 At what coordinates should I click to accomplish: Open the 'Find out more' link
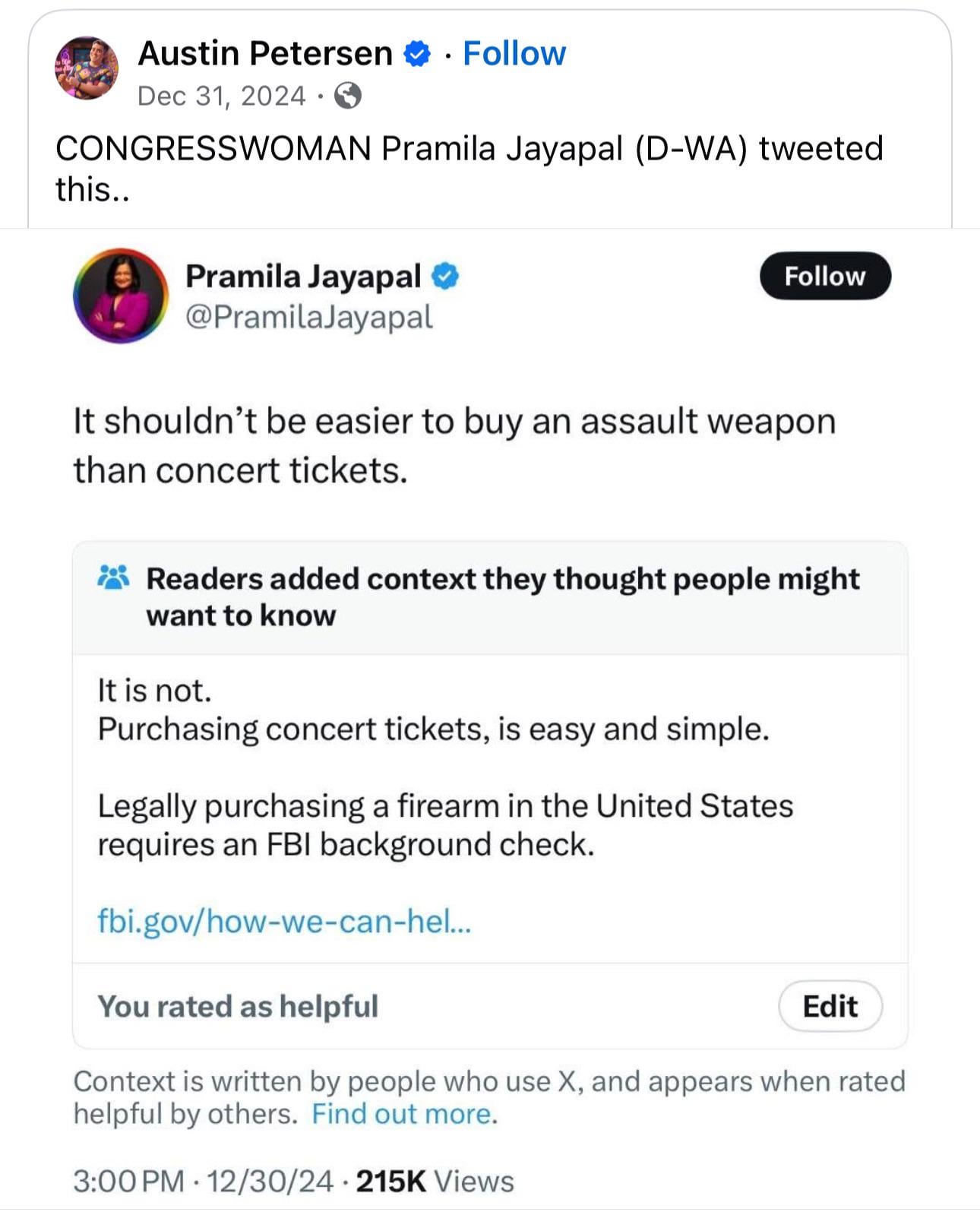point(403,1114)
